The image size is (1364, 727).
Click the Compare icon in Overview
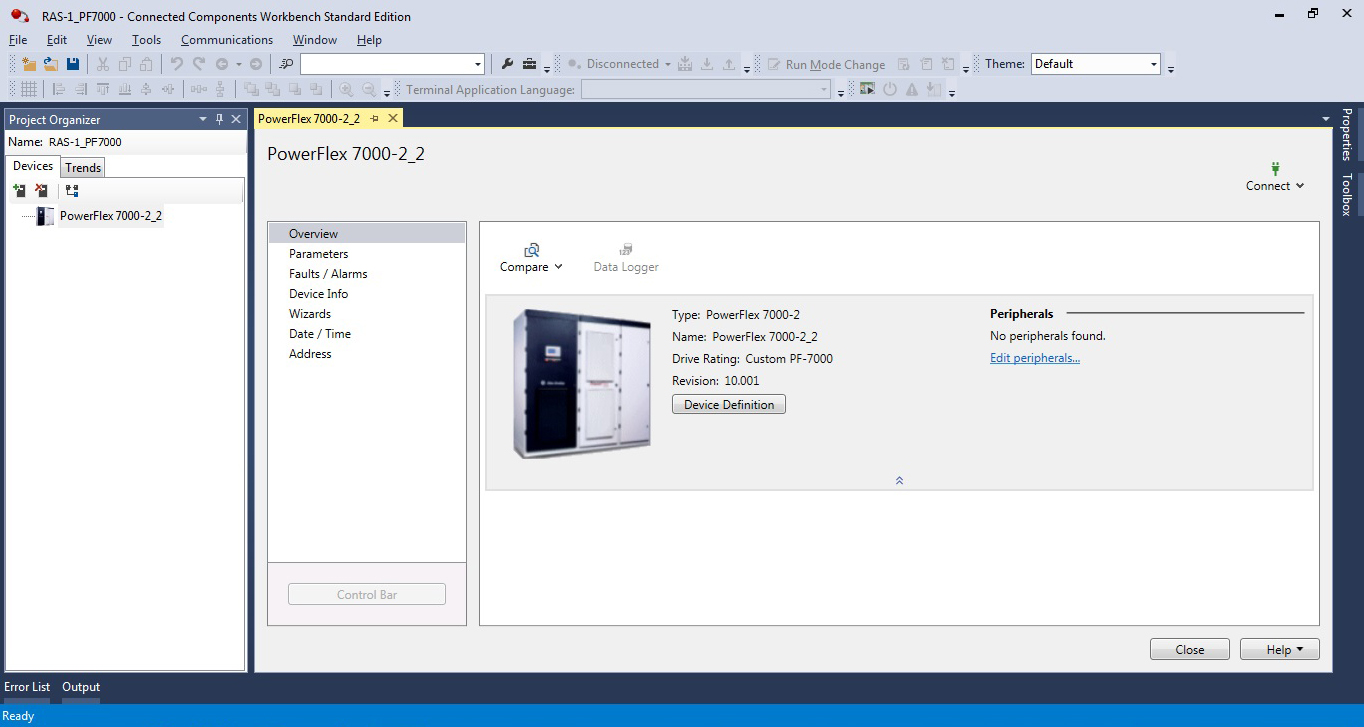(532, 250)
